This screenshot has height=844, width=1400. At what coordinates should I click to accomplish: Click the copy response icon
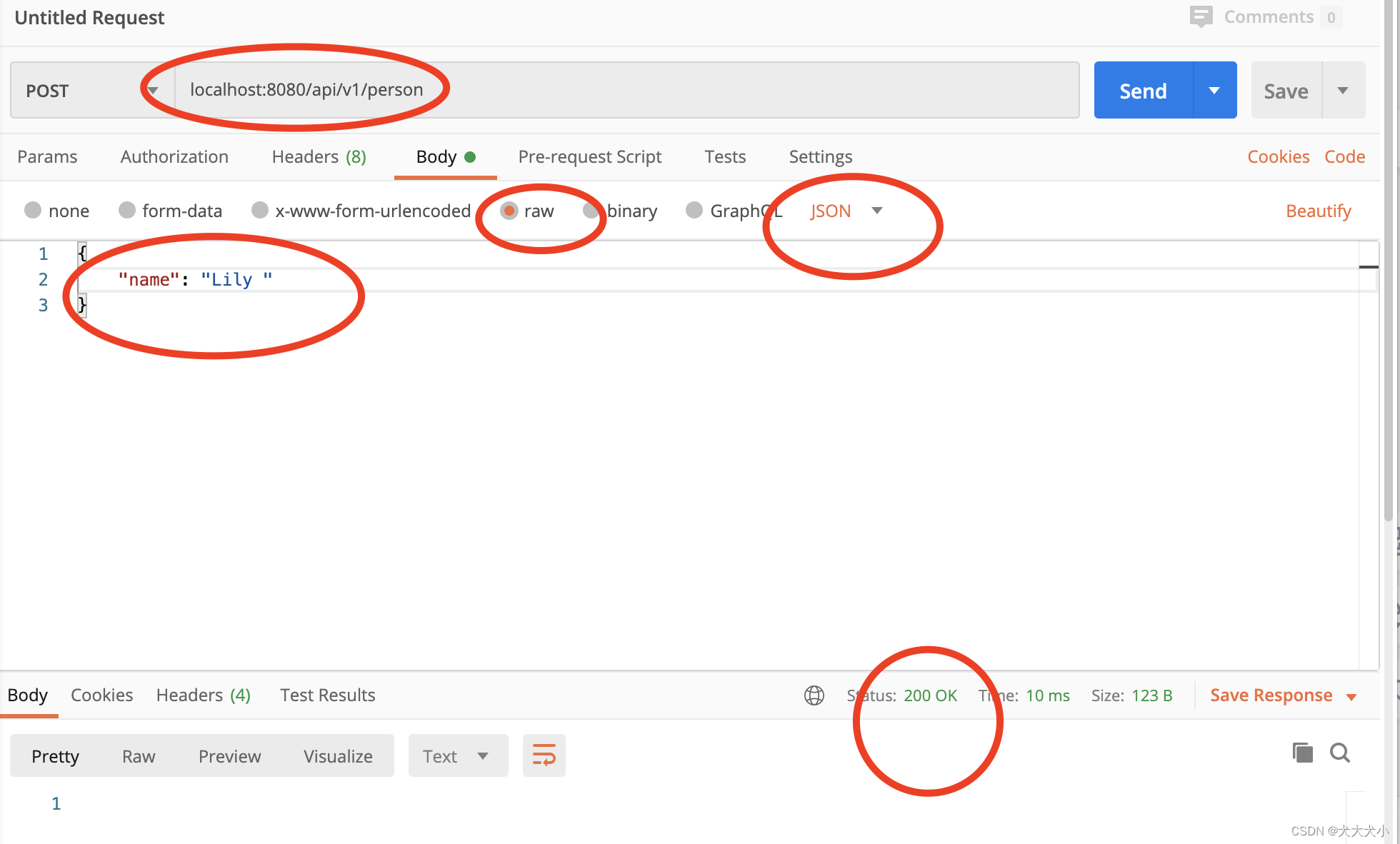click(x=1302, y=753)
